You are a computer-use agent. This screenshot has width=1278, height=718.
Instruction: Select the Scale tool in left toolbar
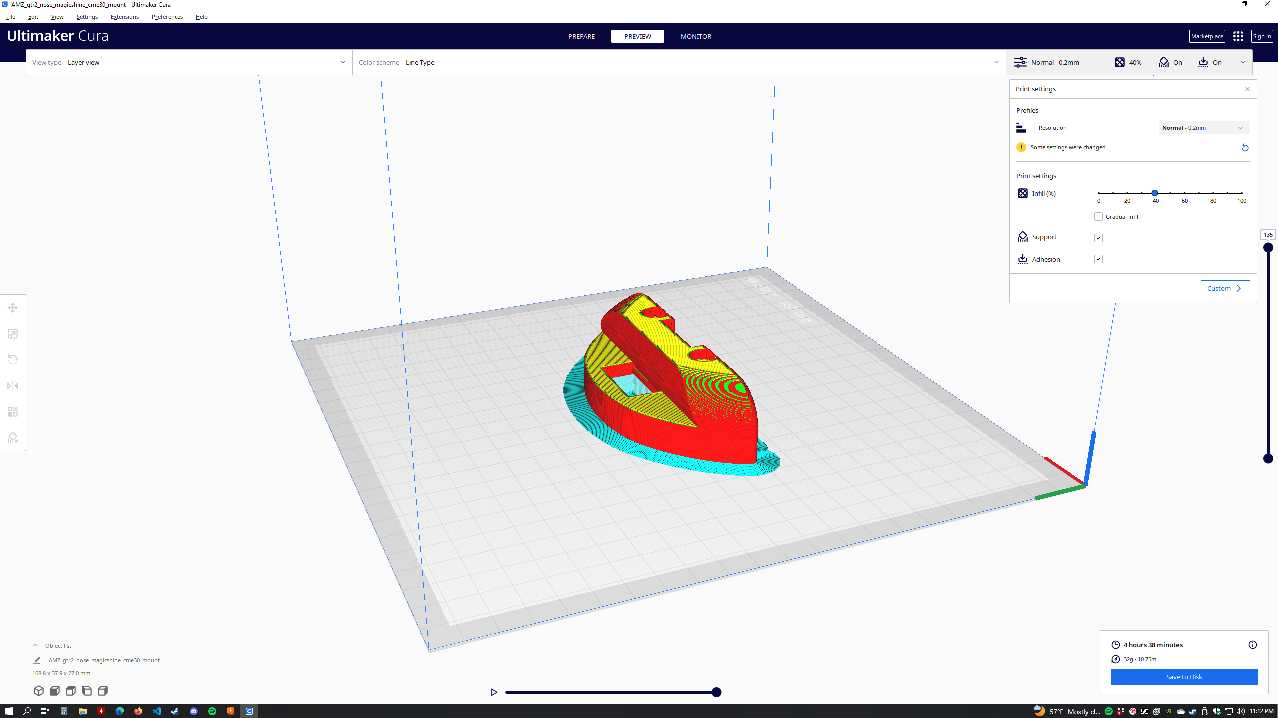[x=13, y=334]
